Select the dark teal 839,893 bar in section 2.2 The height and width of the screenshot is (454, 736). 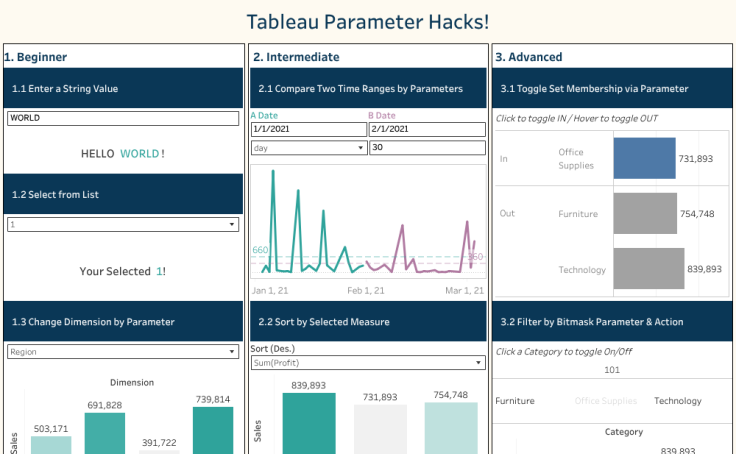pyautogui.click(x=309, y=424)
